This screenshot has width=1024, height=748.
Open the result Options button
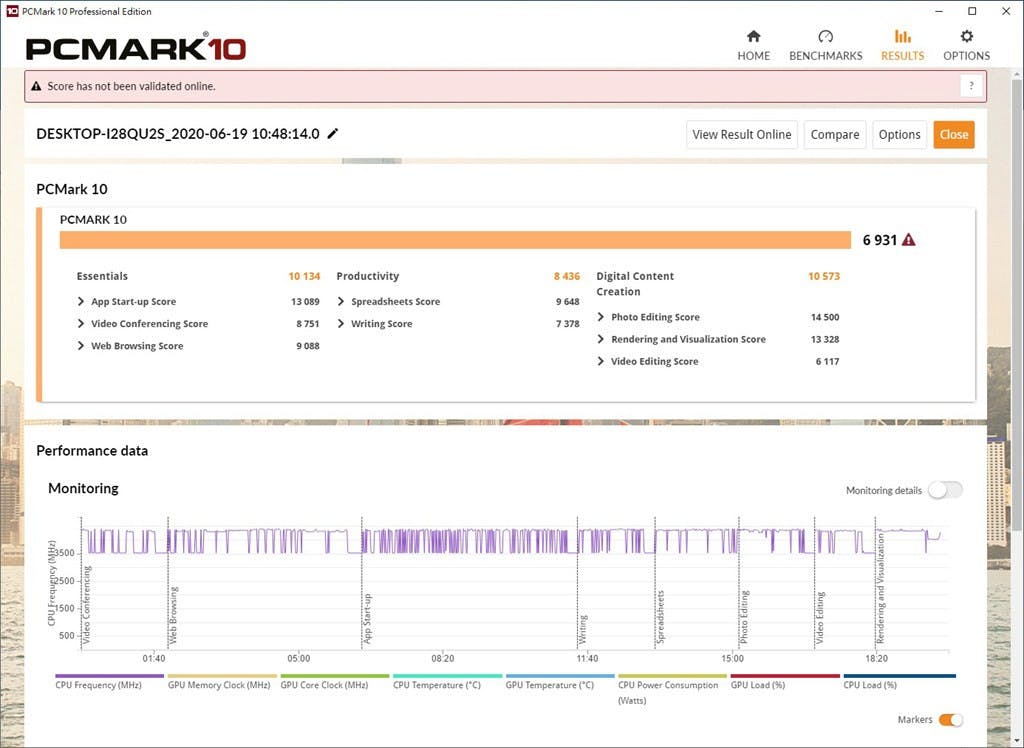[x=899, y=135]
